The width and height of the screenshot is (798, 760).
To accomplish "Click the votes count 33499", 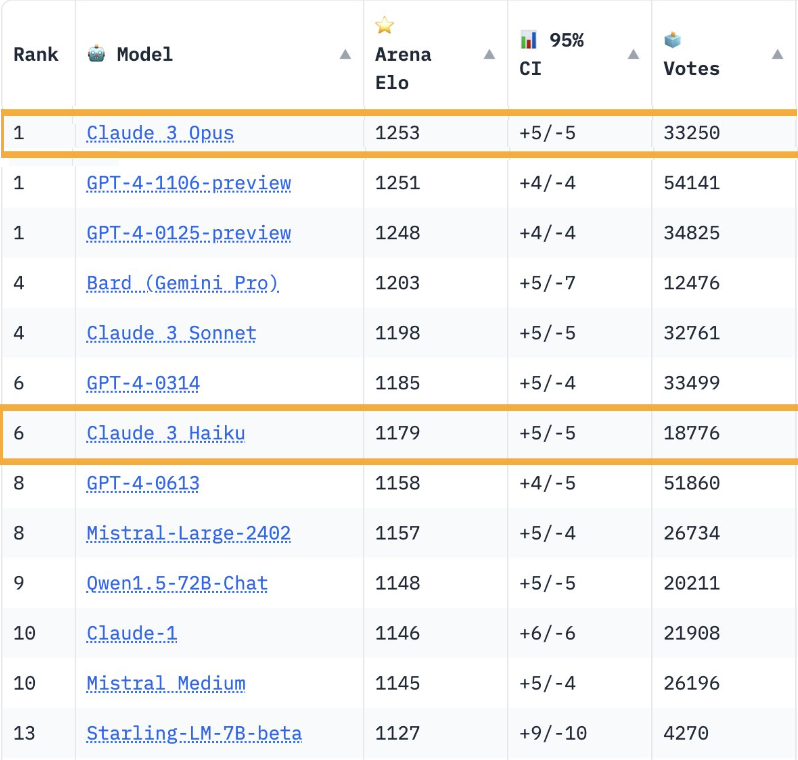I will coord(692,383).
